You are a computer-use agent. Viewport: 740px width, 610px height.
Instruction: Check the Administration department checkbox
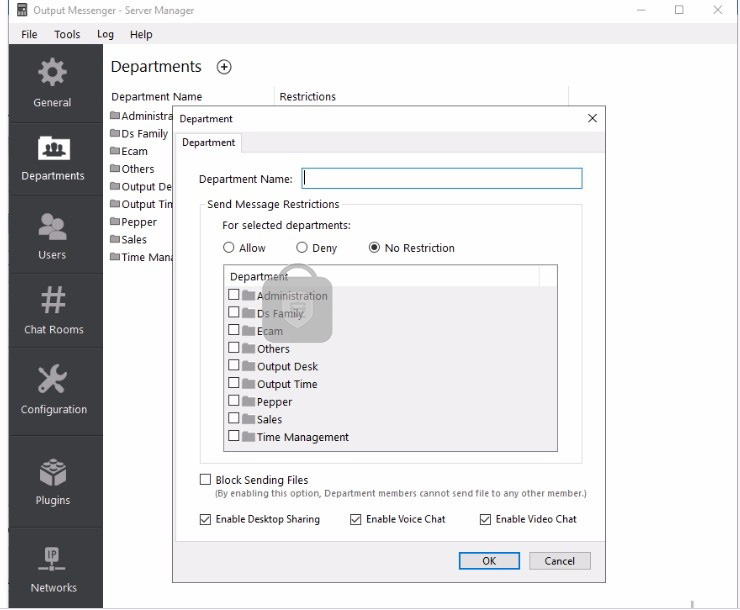pyautogui.click(x=234, y=294)
